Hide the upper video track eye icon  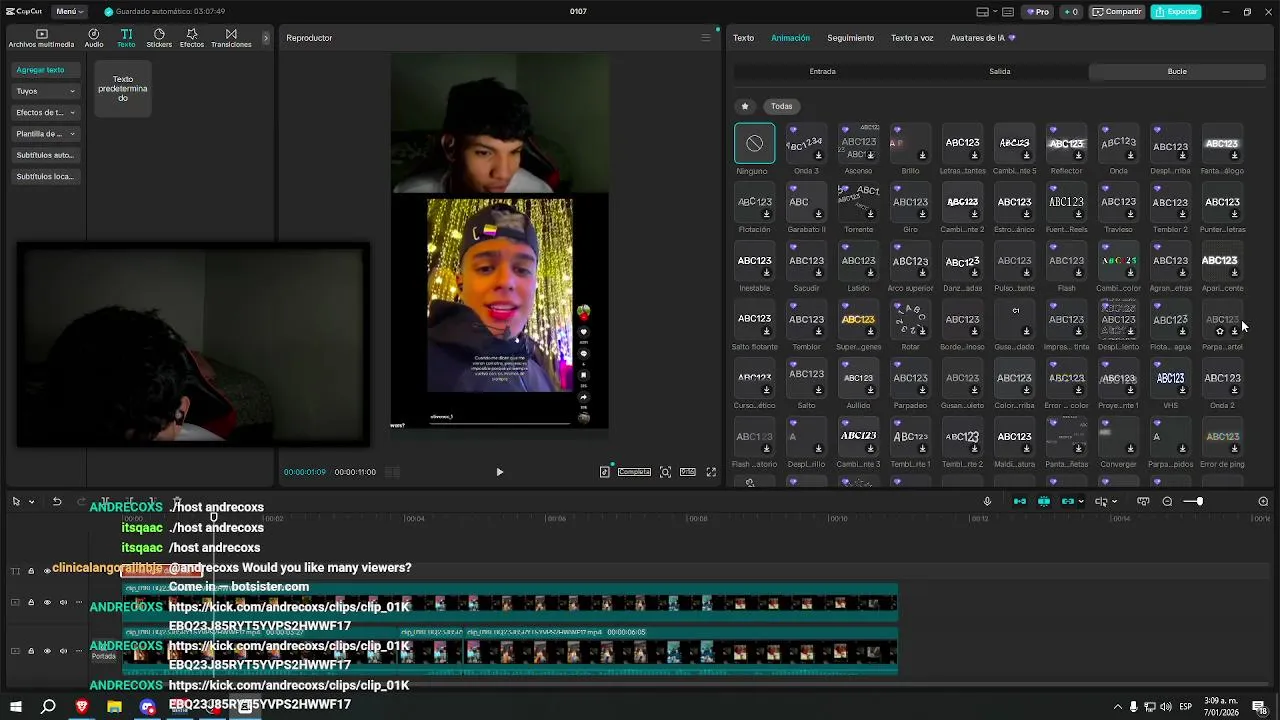coord(47,602)
